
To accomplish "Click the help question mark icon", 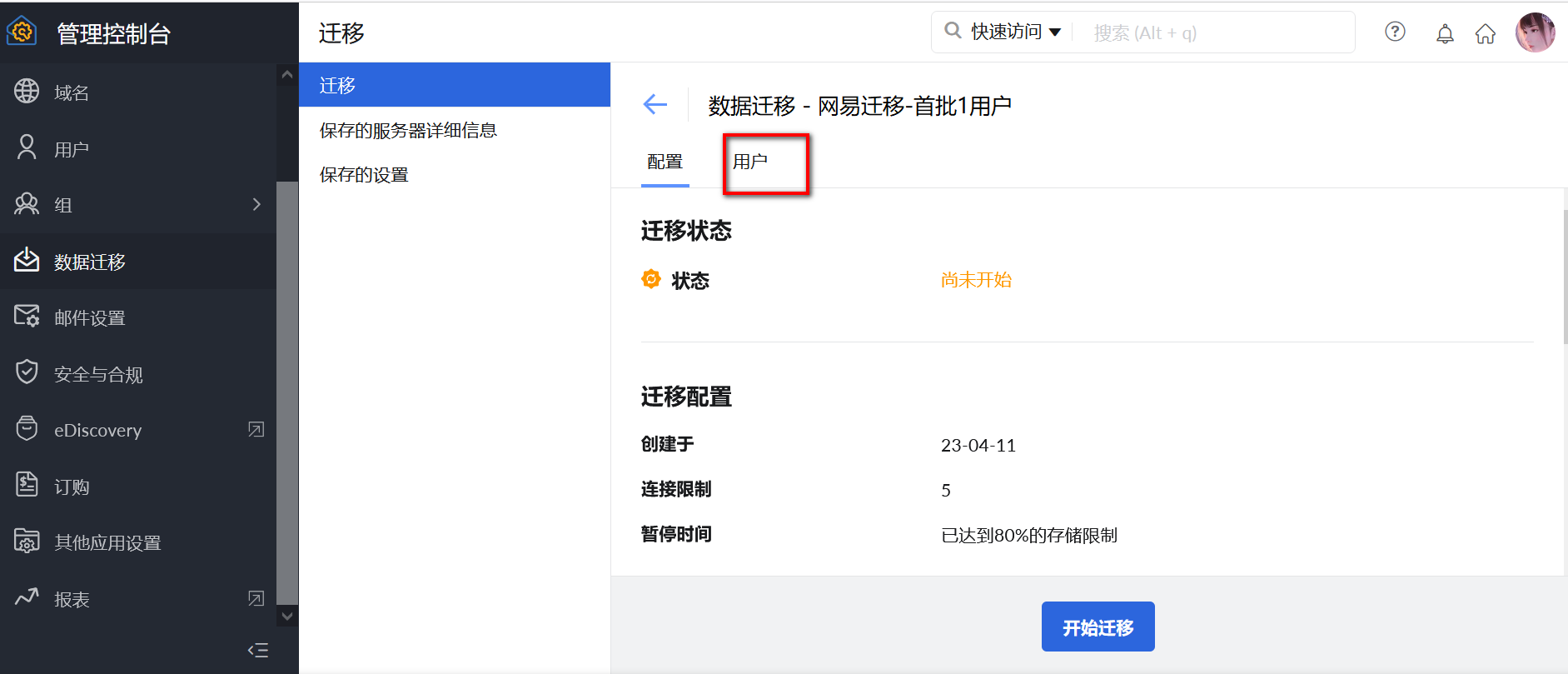I will pyautogui.click(x=1395, y=32).
